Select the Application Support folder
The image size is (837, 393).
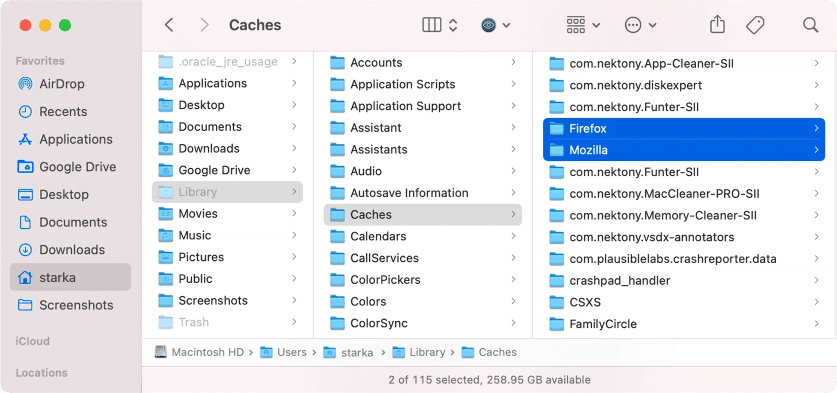[x=423, y=106]
